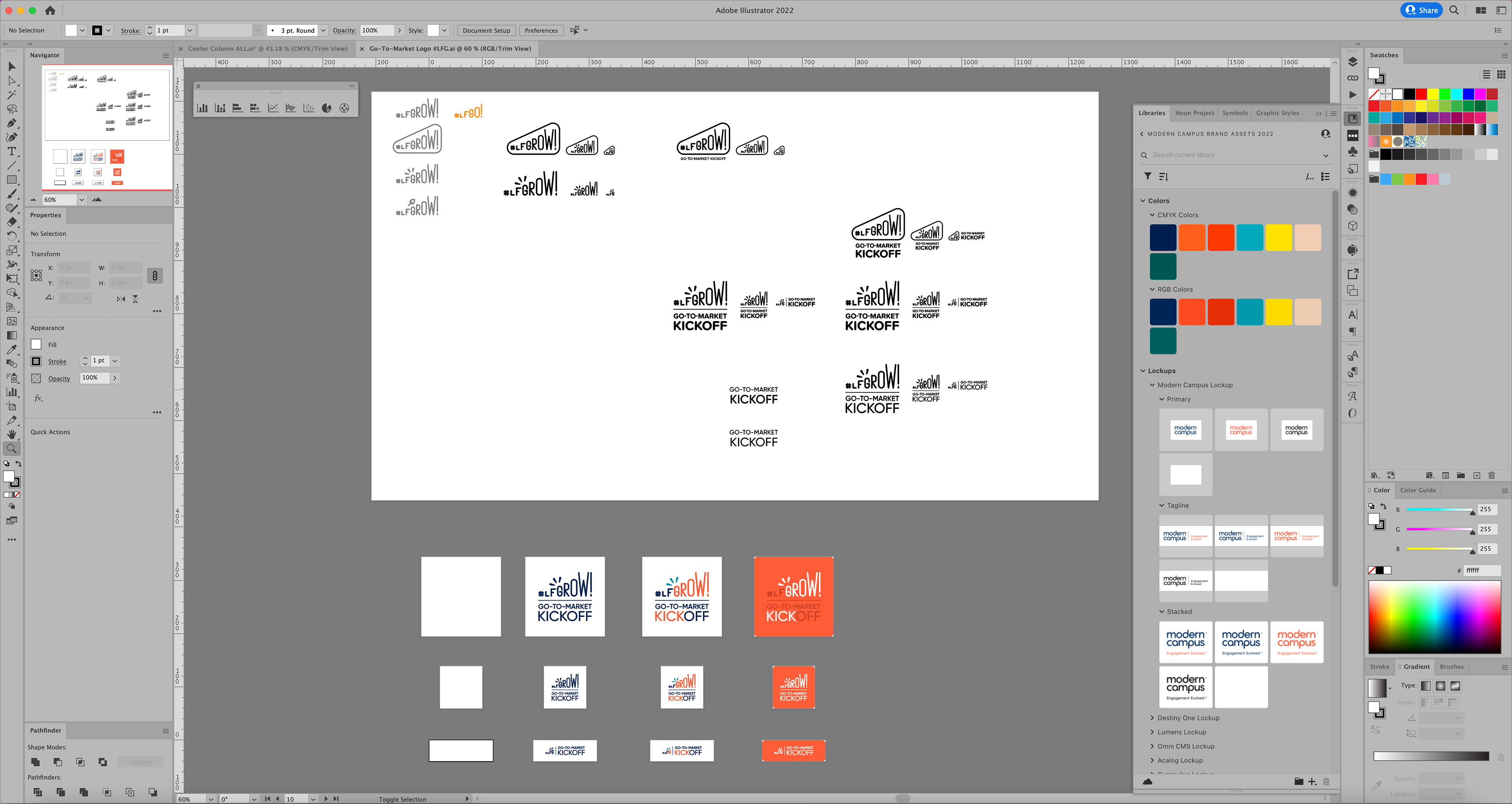Viewport: 1512px width, 804px height.
Task: Expand the Lumens Lockup group
Action: pos(1152,732)
